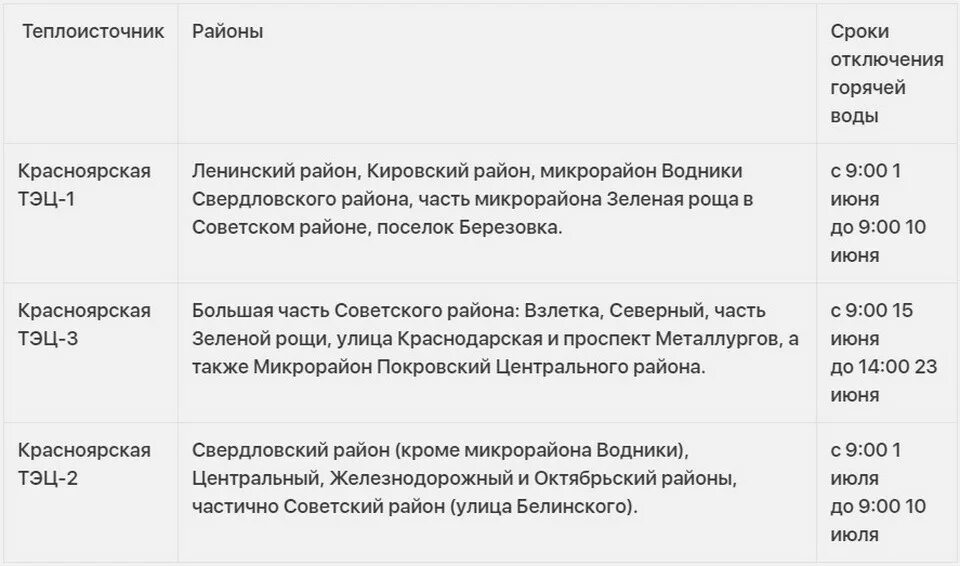Click the districts text starting 'Свердловский район (кроме'
This screenshot has width=960, height=566.
click(464, 478)
